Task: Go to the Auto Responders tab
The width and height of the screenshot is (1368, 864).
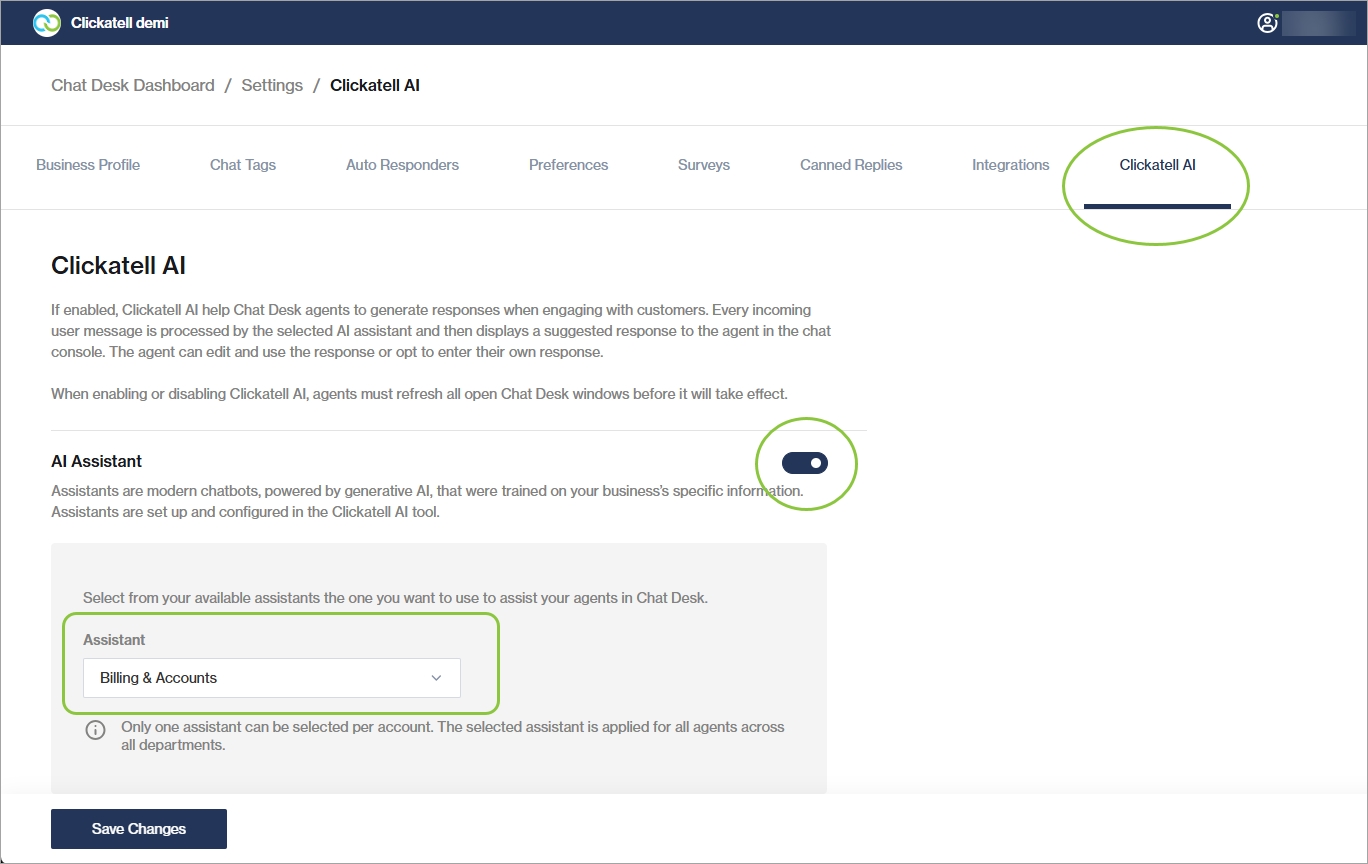Action: point(402,165)
